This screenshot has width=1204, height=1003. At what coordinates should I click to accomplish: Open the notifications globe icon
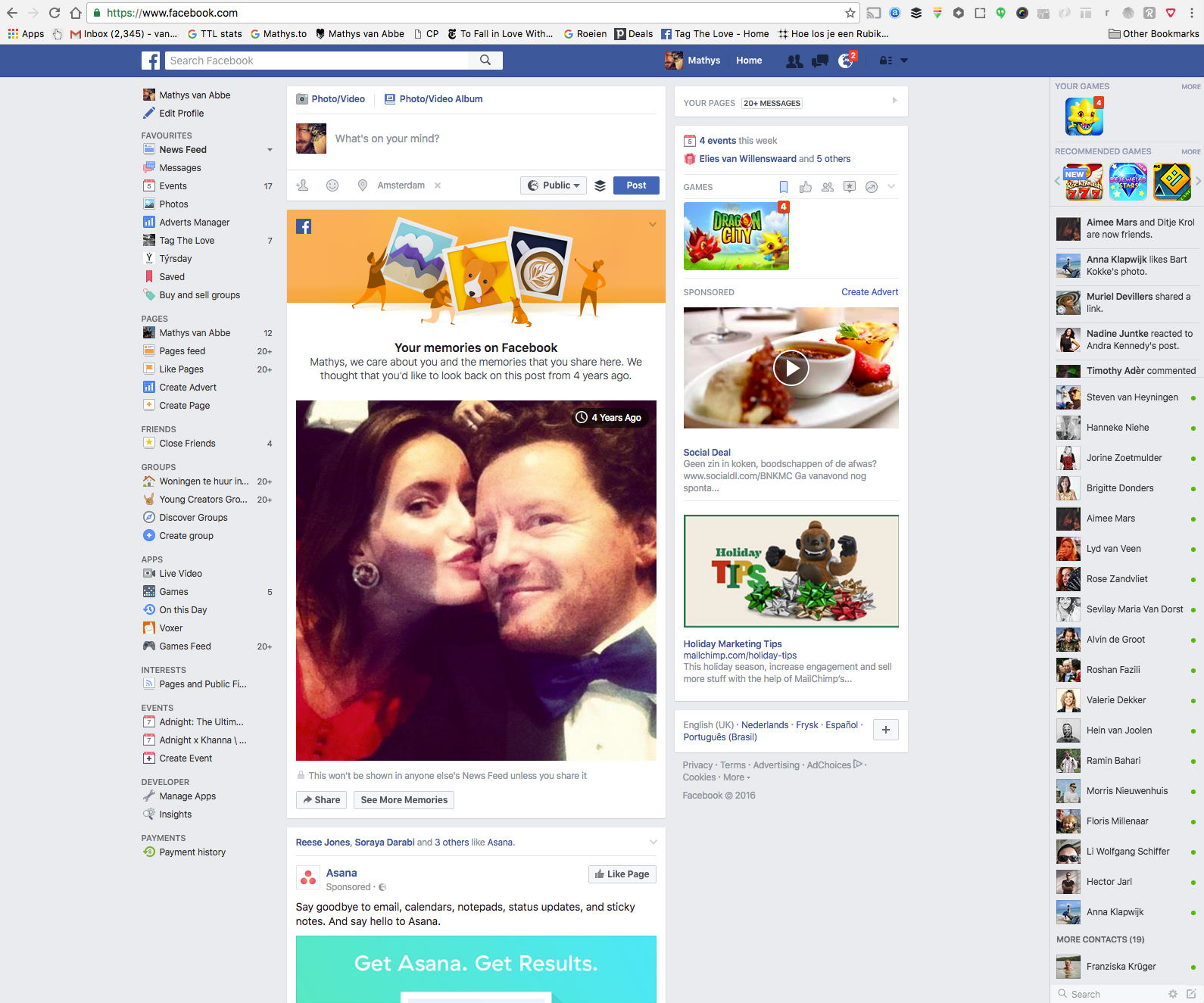(845, 61)
